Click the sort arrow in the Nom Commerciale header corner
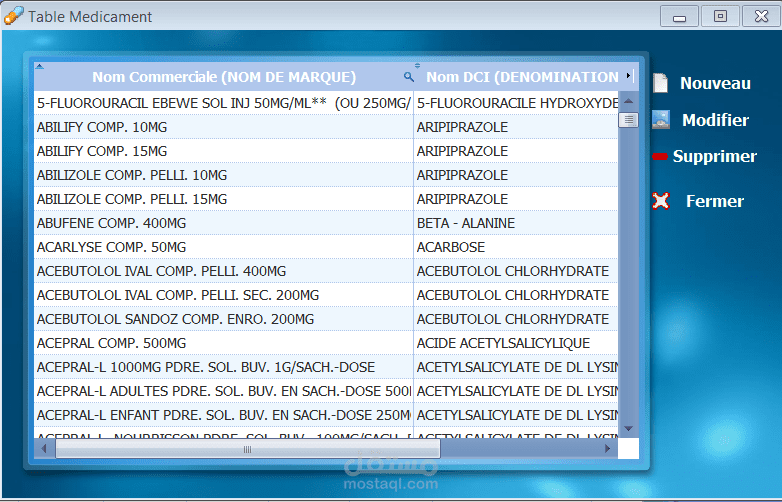Image resolution: width=782 pixels, height=502 pixels. click(40, 66)
